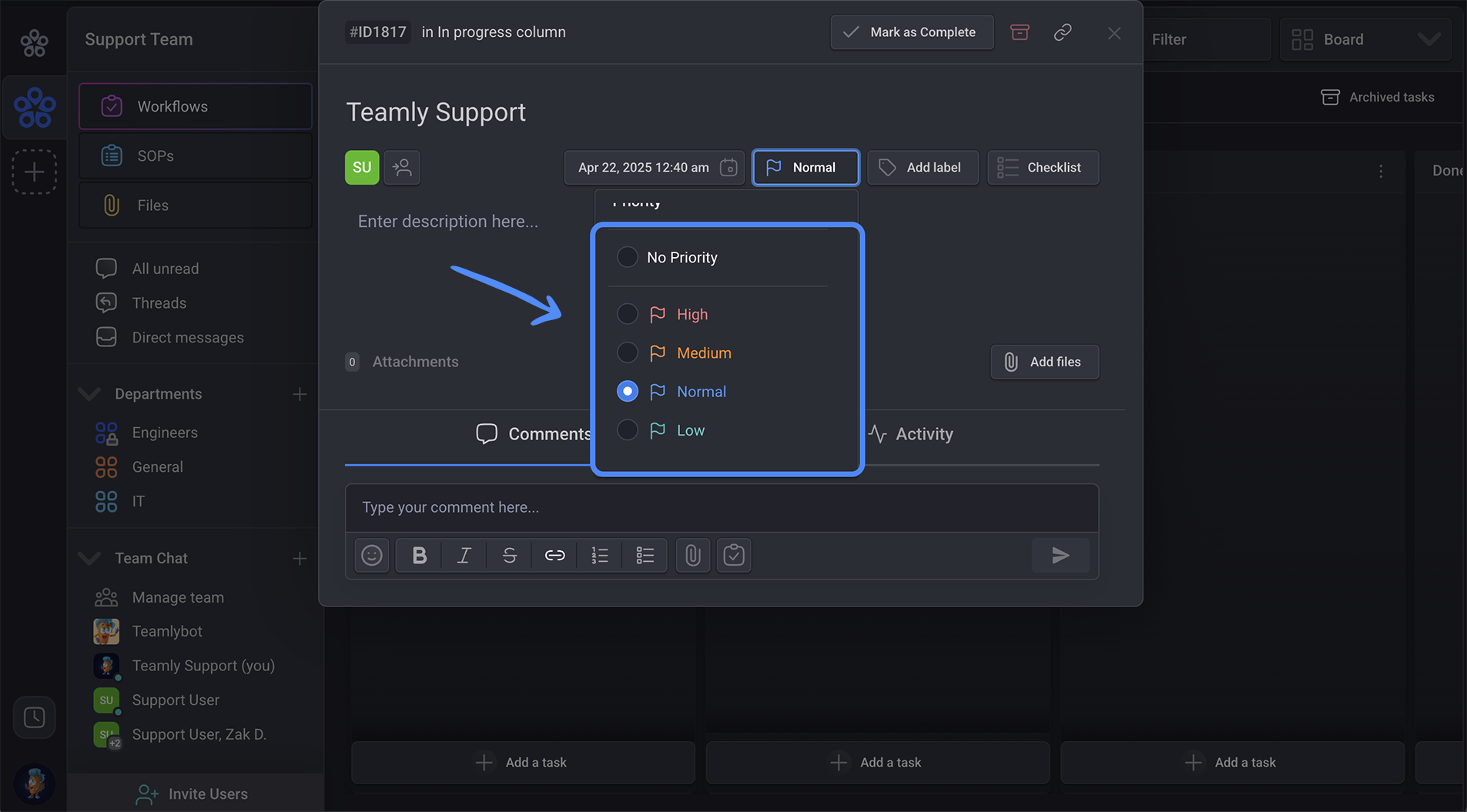Click the Add files button
The height and width of the screenshot is (812, 1467).
pos(1044,362)
